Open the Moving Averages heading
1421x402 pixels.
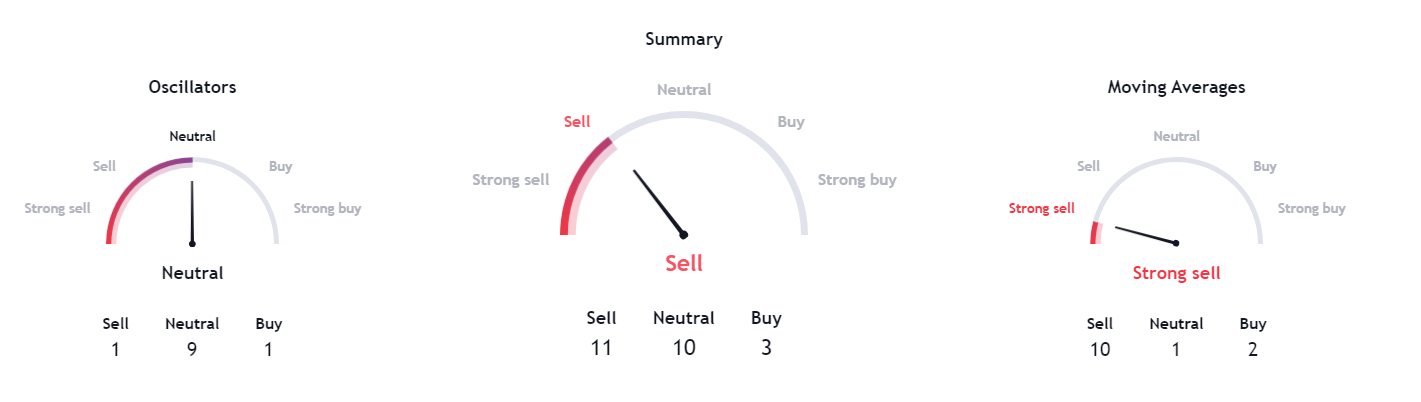(1176, 87)
